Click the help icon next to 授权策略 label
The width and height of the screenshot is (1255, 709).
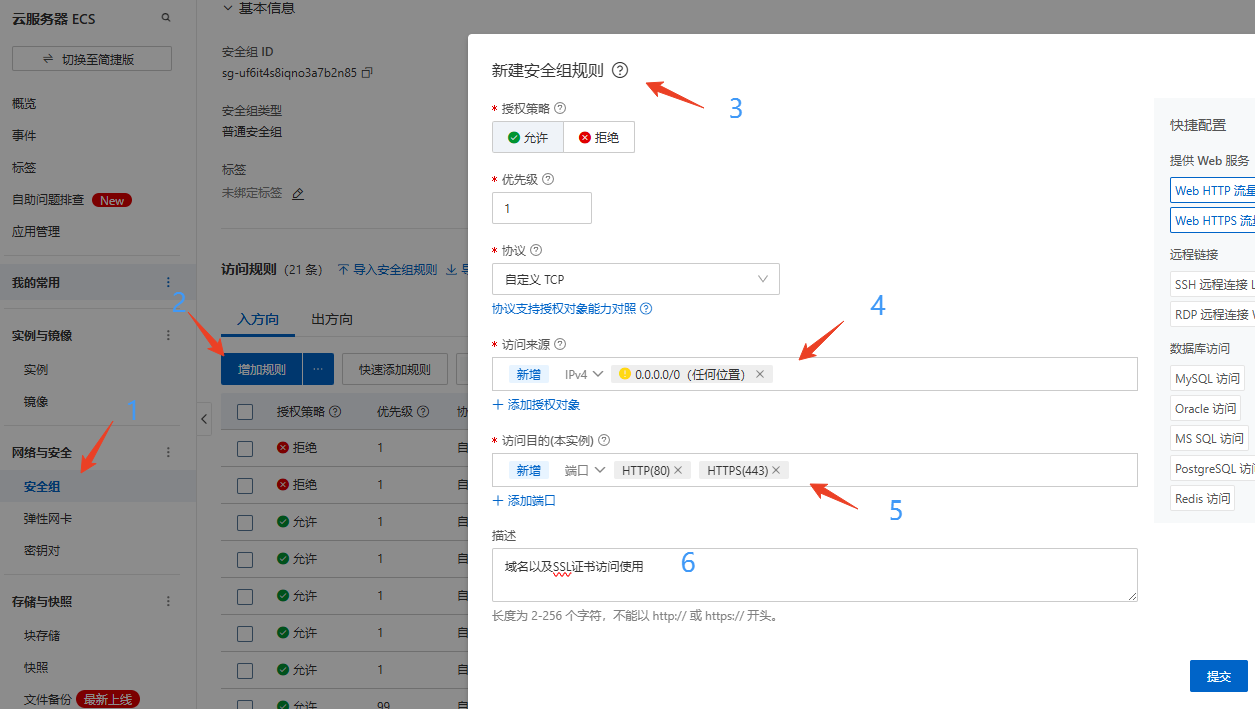(560, 107)
